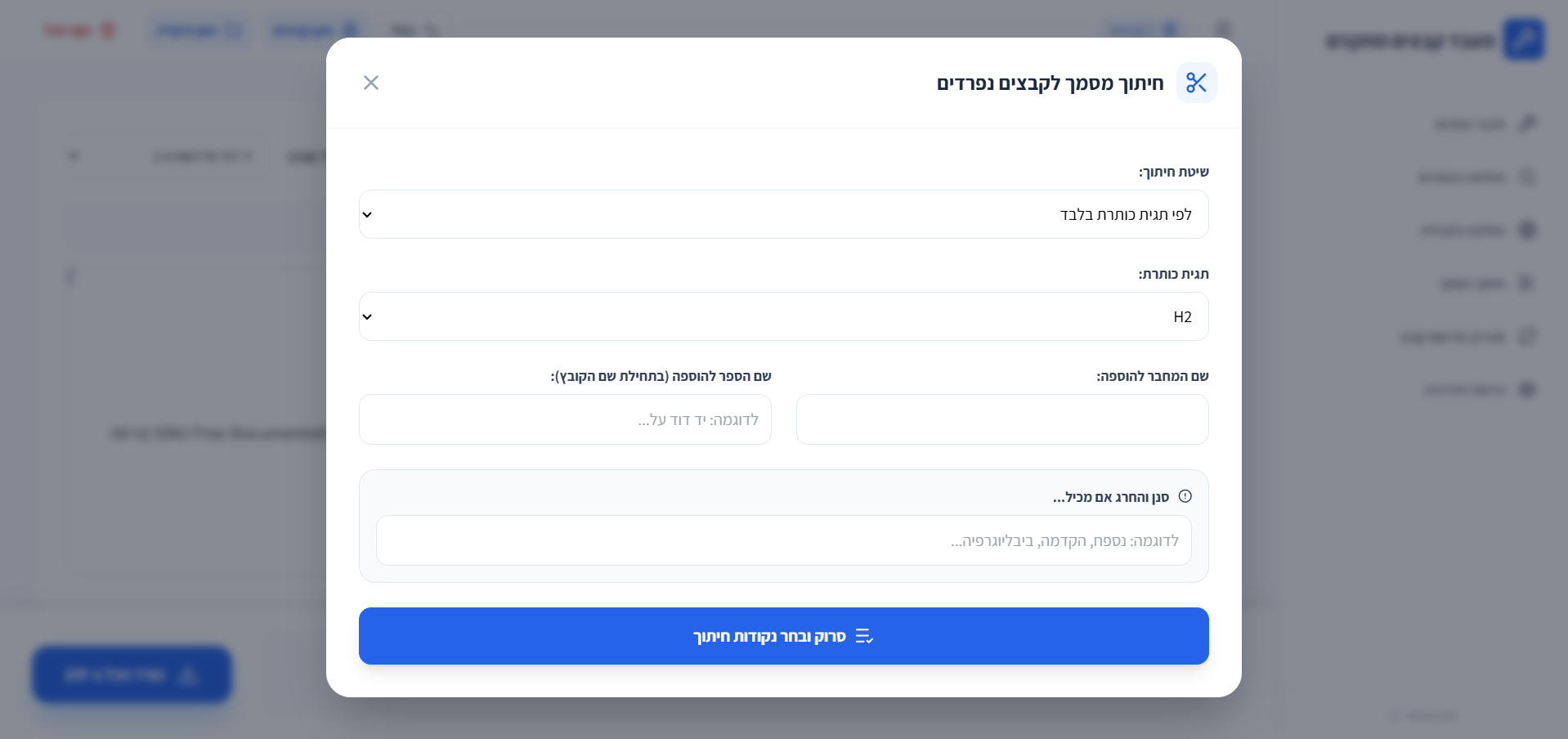Viewport: 1568px width, 739px height.
Task: Click the author name input (שם המחבר להוספה)
Action: tap(1002, 419)
